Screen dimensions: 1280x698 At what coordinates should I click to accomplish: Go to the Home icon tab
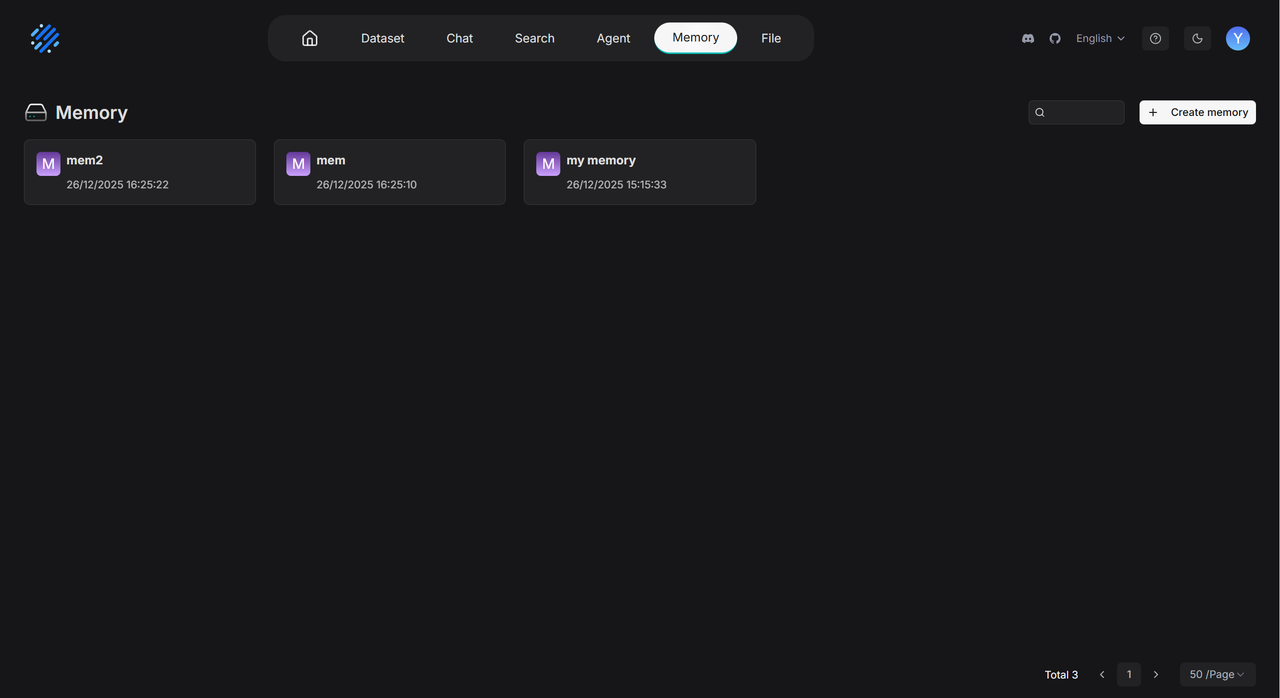310,38
